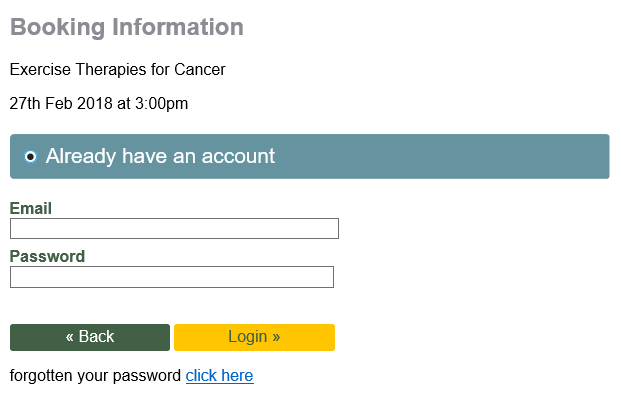Click the Email input field
This screenshot has height=397, width=621.
point(174,229)
